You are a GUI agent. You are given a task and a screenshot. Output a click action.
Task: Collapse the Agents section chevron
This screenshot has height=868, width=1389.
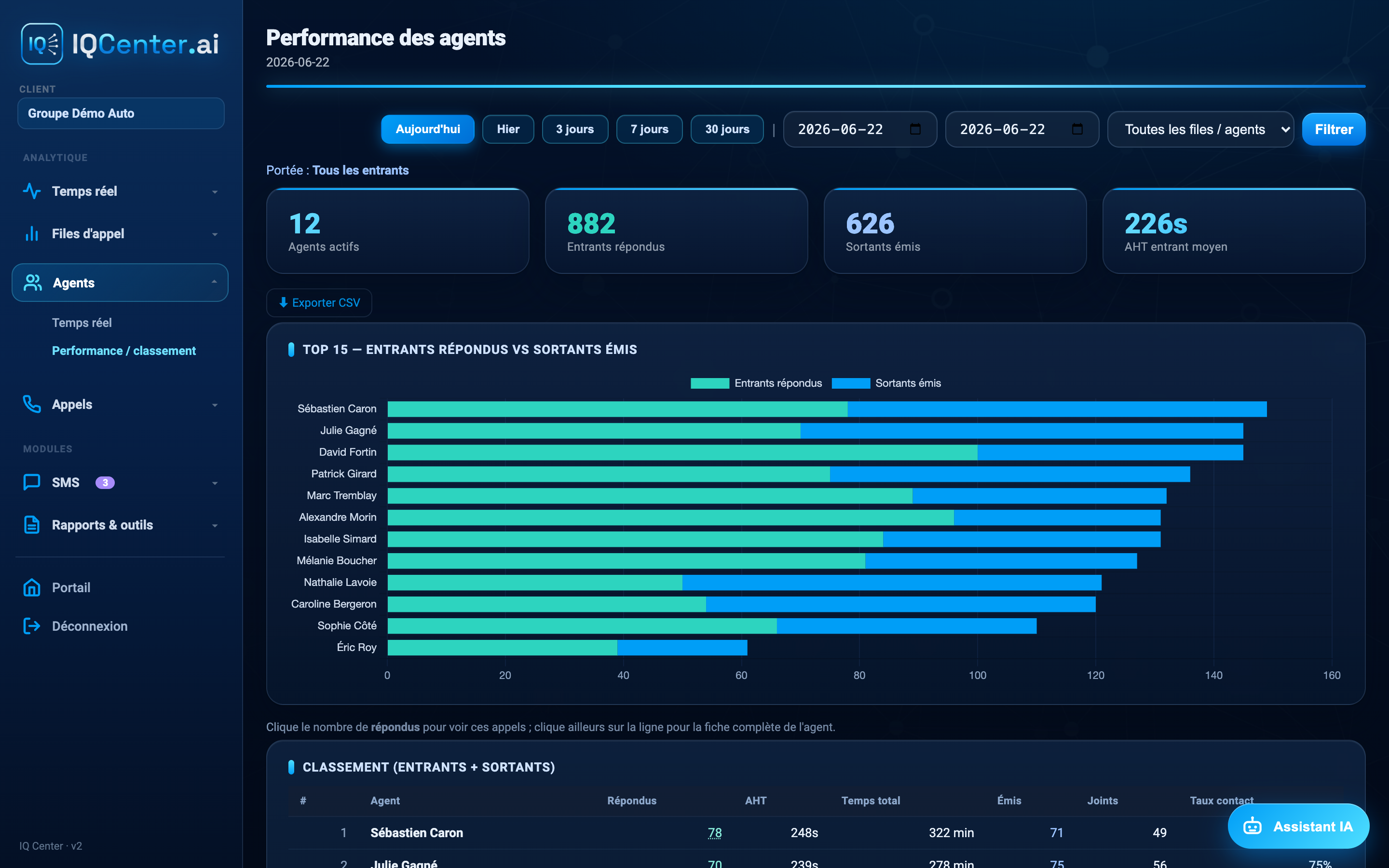tap(214, 282)
